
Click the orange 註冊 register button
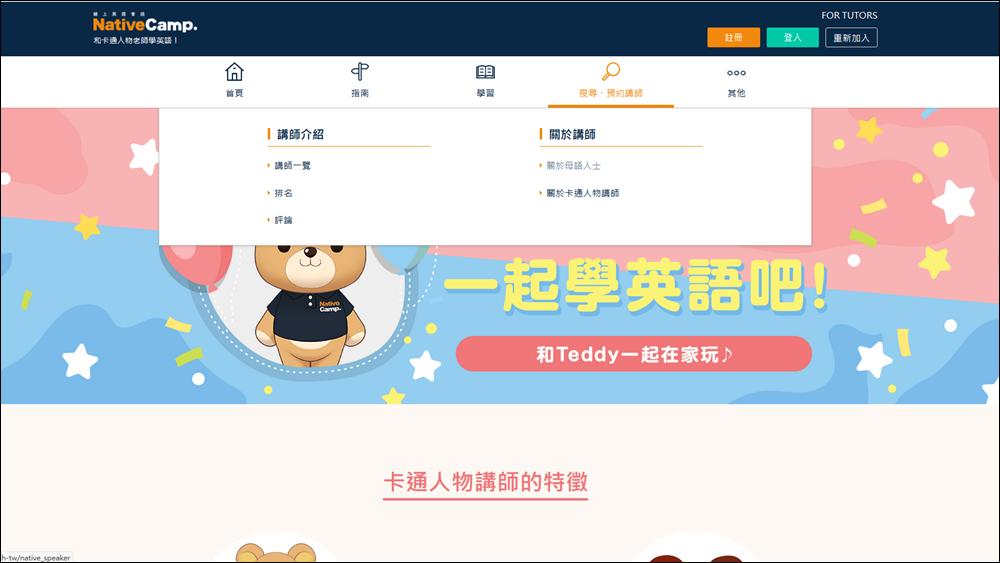pos(733,38)
